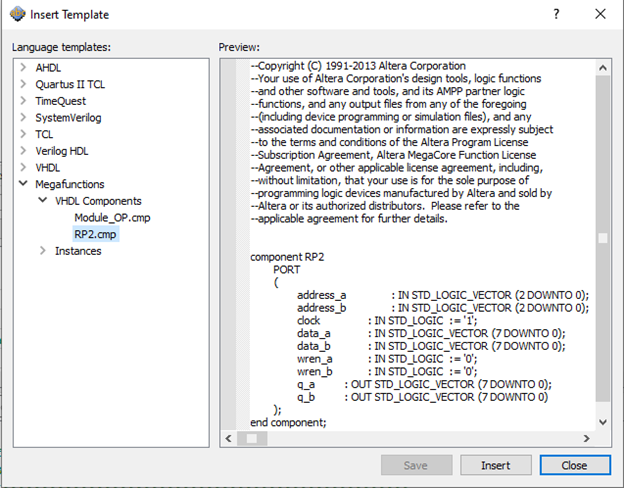624x488 pixels.
Task: Expand the TimeQuest tree node
Action: [24, 101]
